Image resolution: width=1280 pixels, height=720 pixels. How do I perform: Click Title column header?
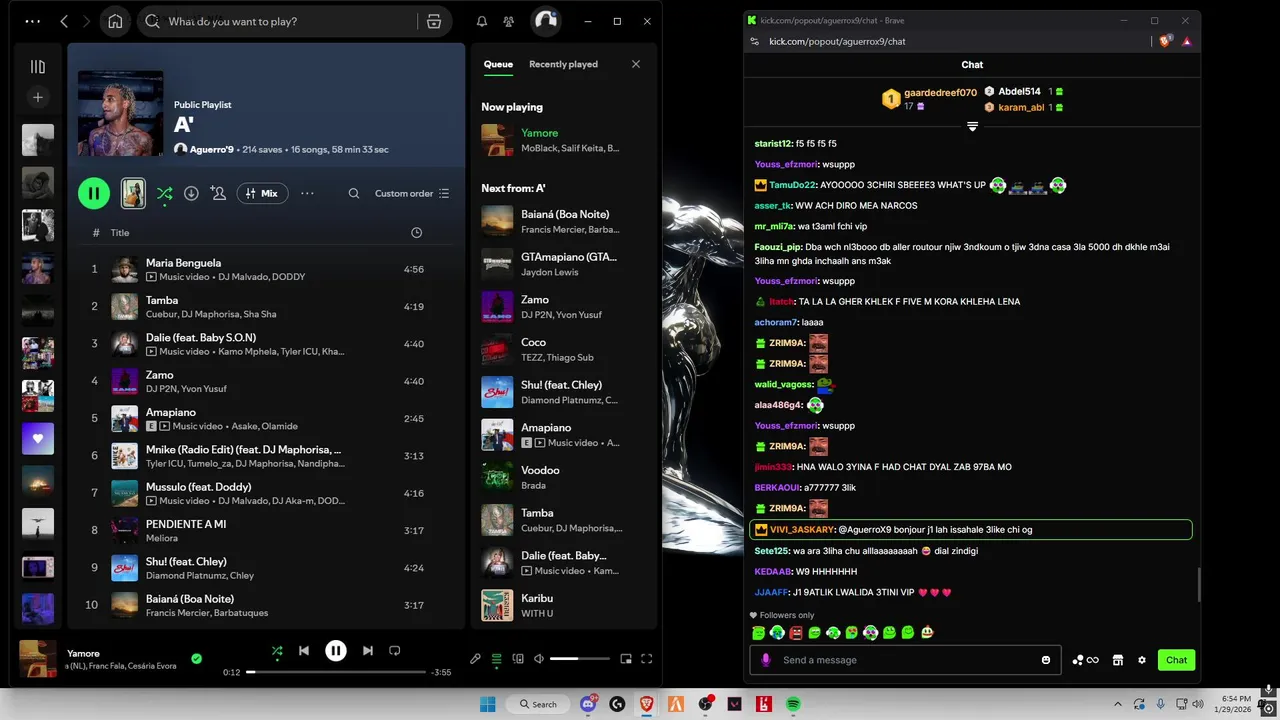[x=120, y=232]
